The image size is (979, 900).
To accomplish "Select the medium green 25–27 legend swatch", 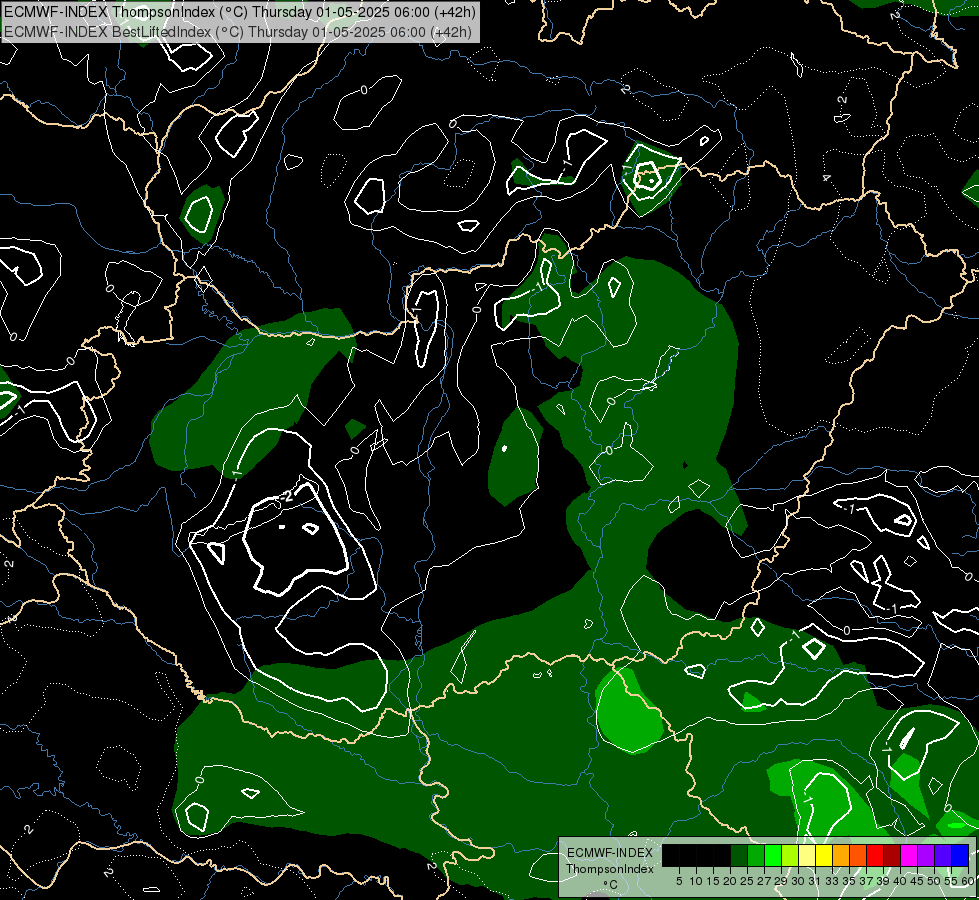I will pyautogui.click(x=756, y=855).
